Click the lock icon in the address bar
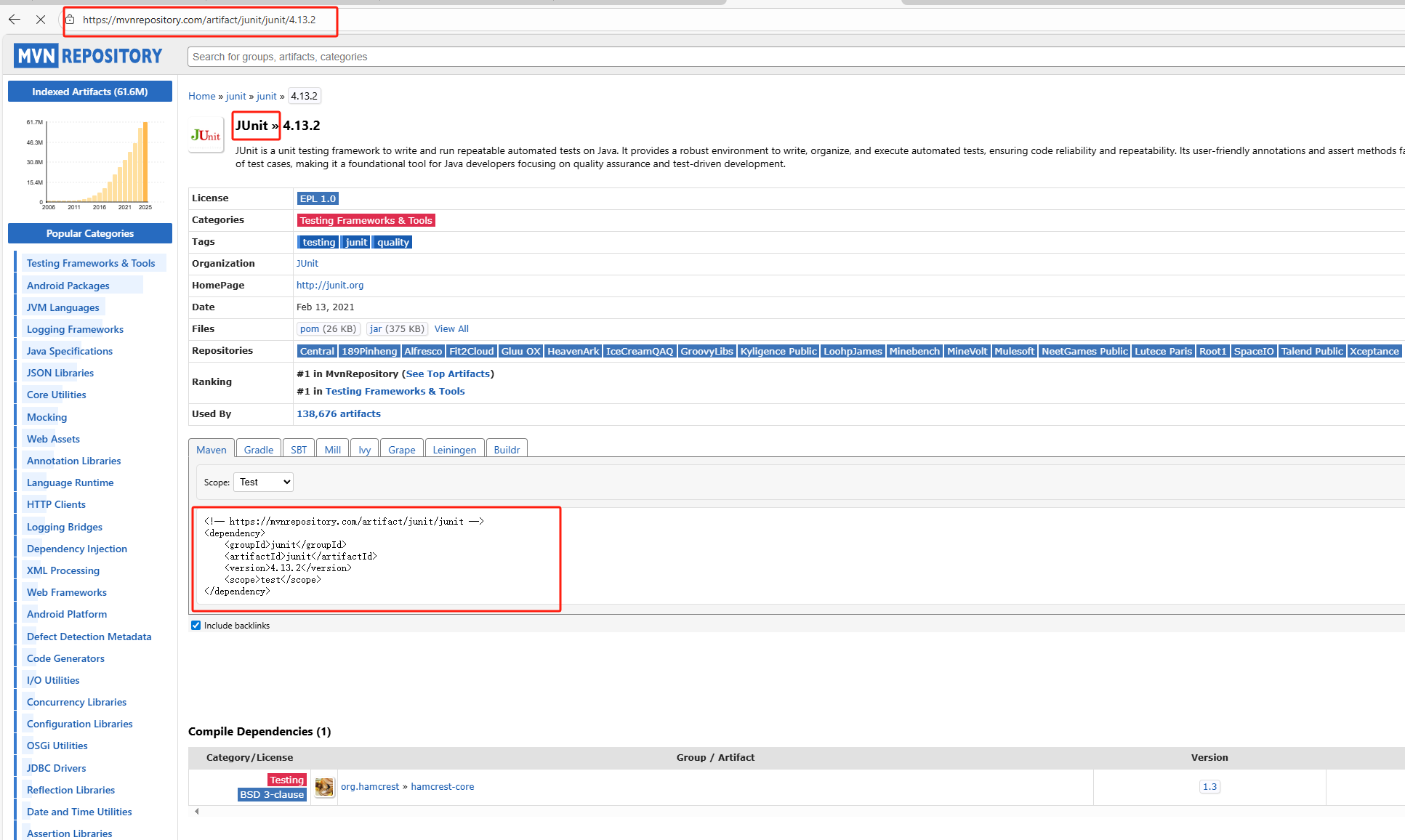 [x=71, y=20]
